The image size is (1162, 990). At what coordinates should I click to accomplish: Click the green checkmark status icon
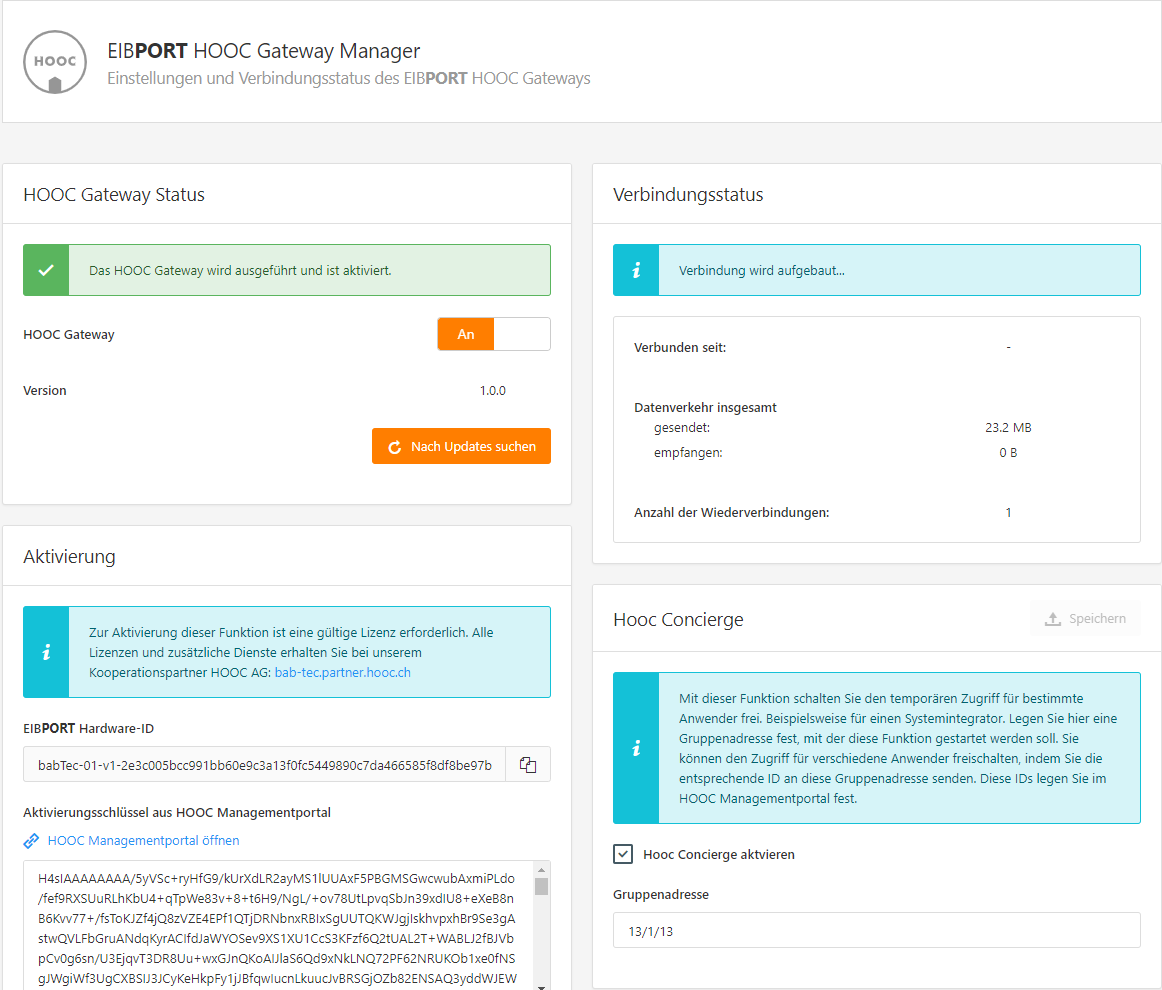(x=46, y=270)
